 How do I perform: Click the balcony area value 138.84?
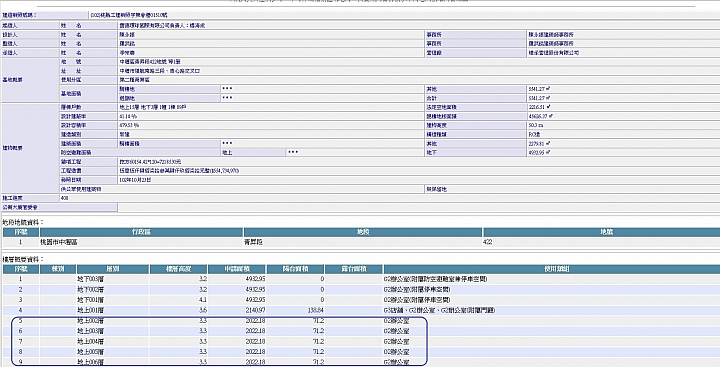tap(315, 311)
